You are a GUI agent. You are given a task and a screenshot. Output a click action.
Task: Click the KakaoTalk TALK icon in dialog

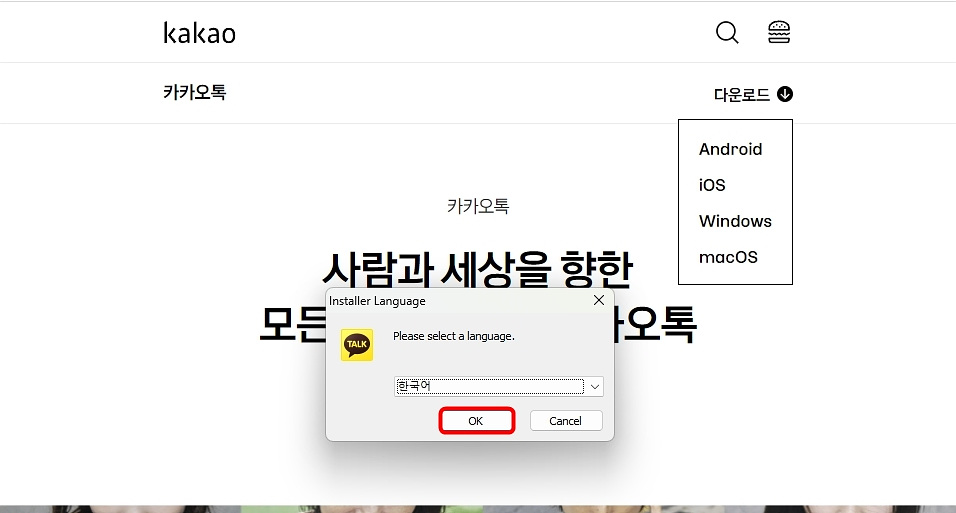coord(357,345)
